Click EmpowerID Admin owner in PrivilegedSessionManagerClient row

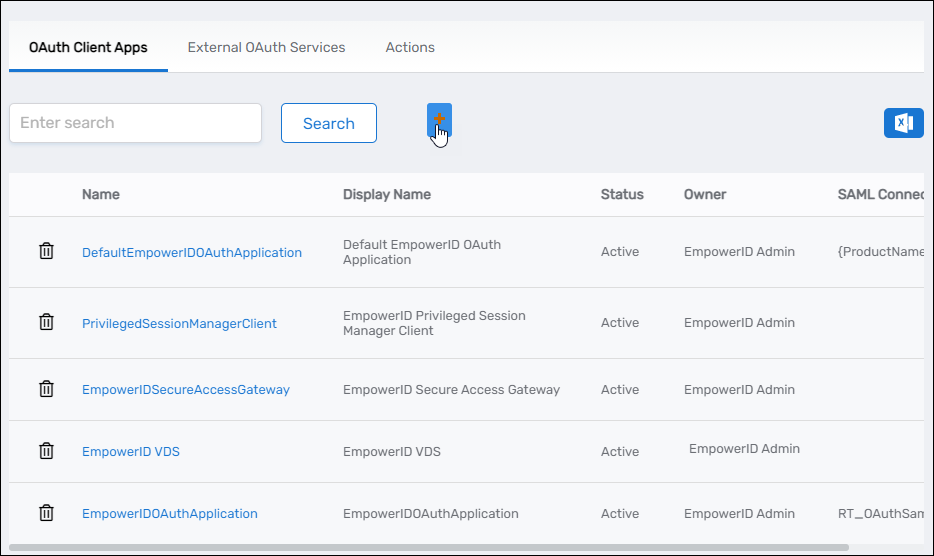[739, 322]
